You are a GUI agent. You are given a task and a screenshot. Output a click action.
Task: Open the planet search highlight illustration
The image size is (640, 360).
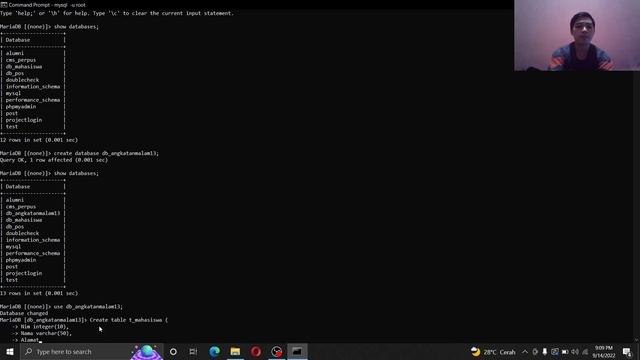[x=146, y=352]
